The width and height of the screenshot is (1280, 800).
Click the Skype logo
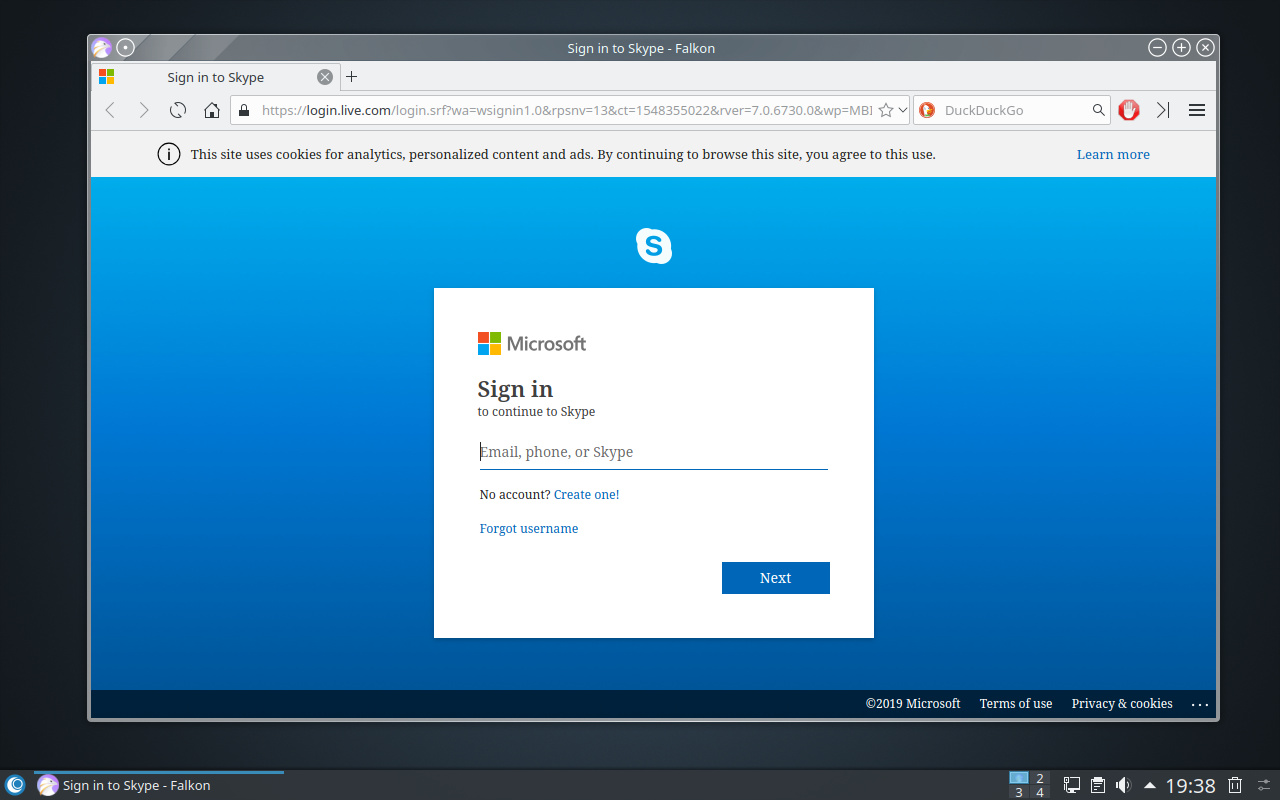pyautogui.click(x=654, y=246)
